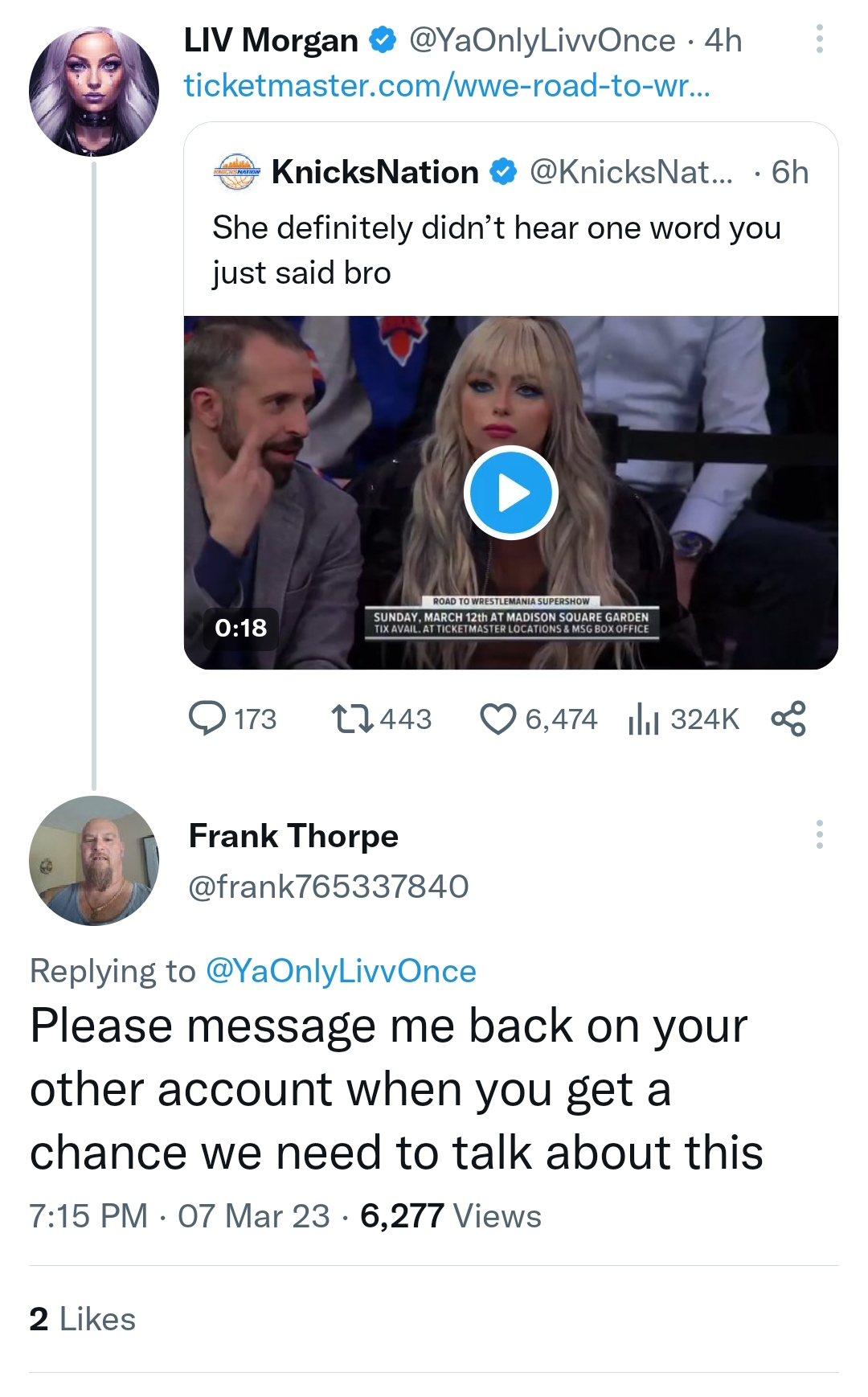Tap KnicksNation logo avatar
Screen dimensions: 868x1397
[237, 172]
